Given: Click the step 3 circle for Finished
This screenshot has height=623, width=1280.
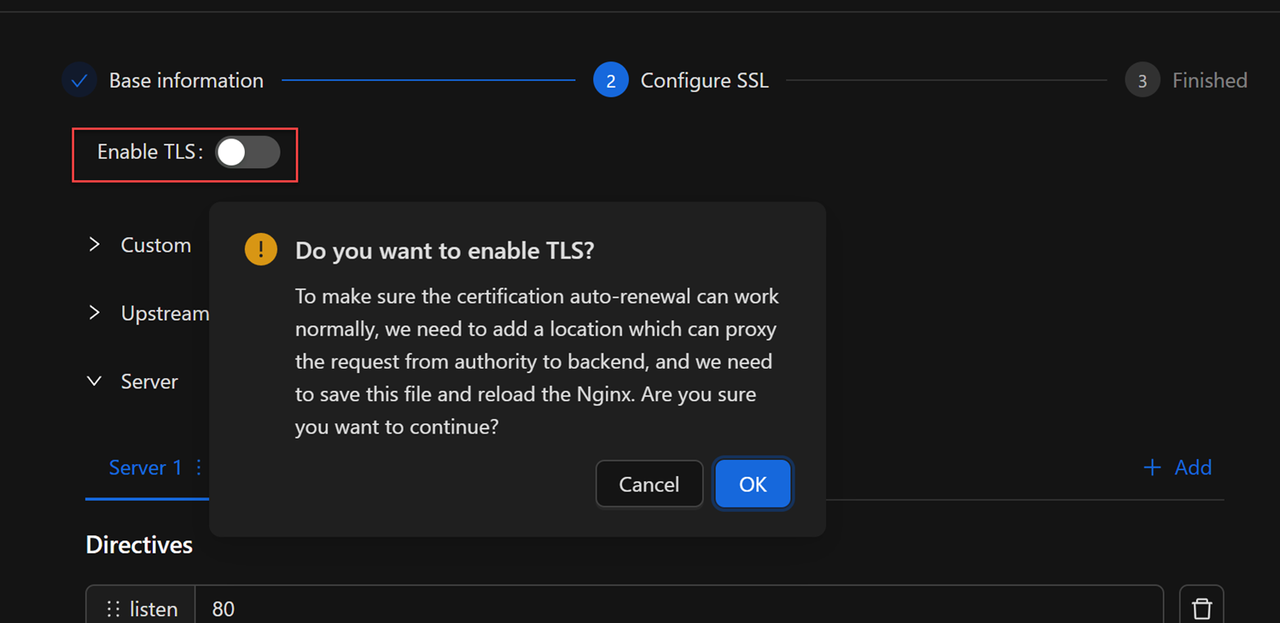Looking at the screenshot, I should 1142,80.
